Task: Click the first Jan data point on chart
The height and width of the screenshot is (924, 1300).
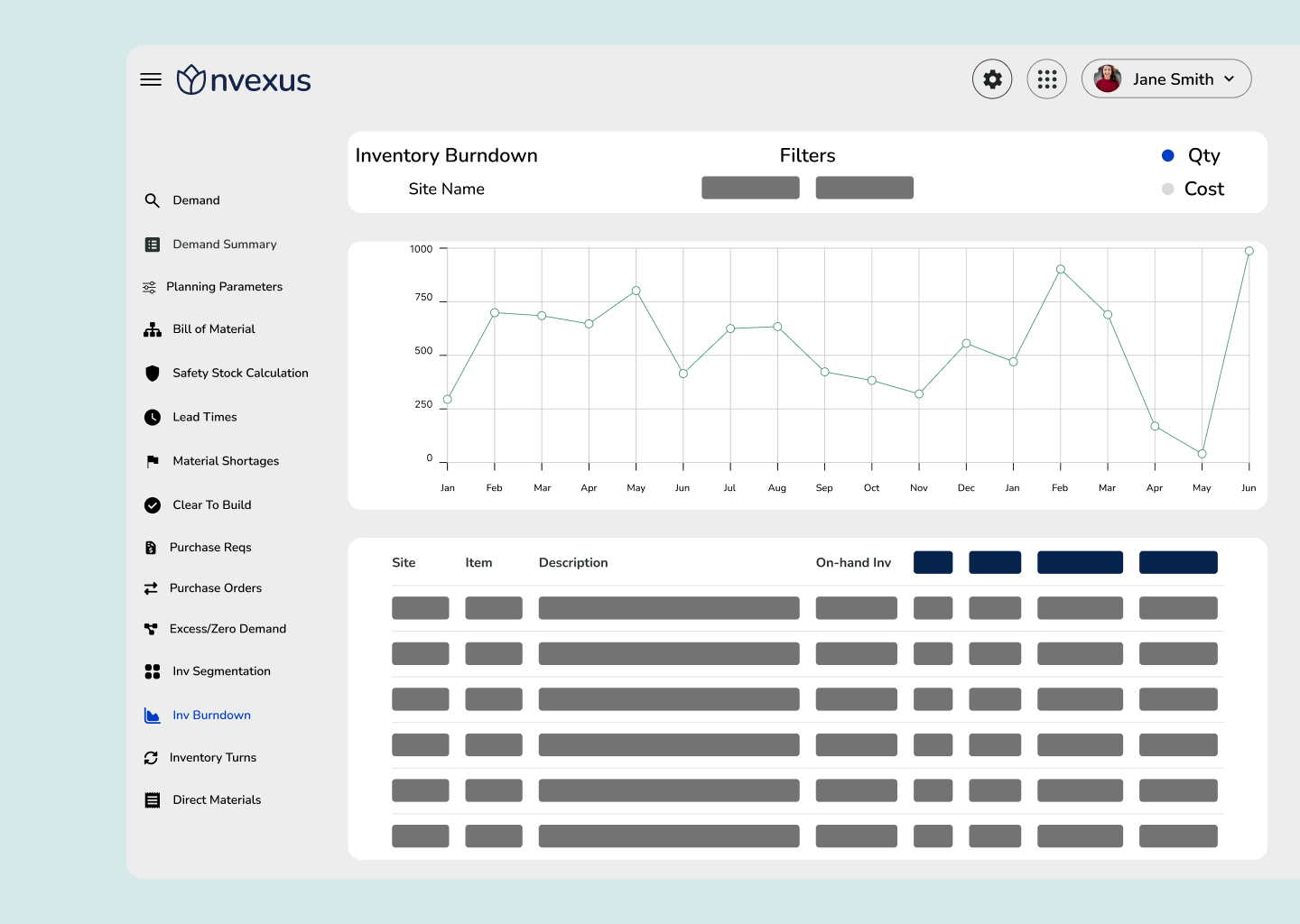Action: (447, 399)
